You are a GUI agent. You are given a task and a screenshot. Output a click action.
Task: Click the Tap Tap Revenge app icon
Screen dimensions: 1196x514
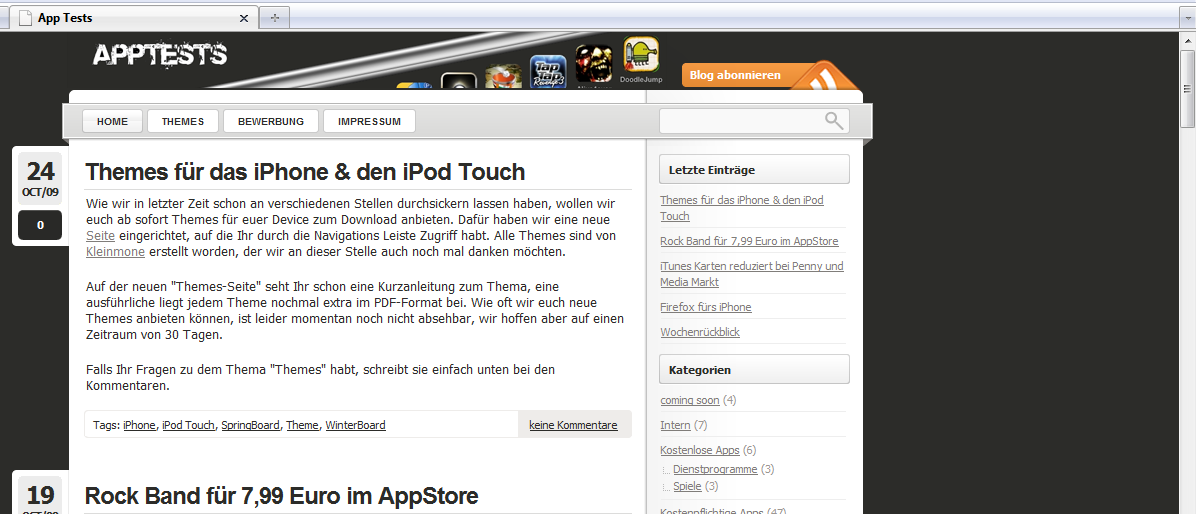pos(548,72)
